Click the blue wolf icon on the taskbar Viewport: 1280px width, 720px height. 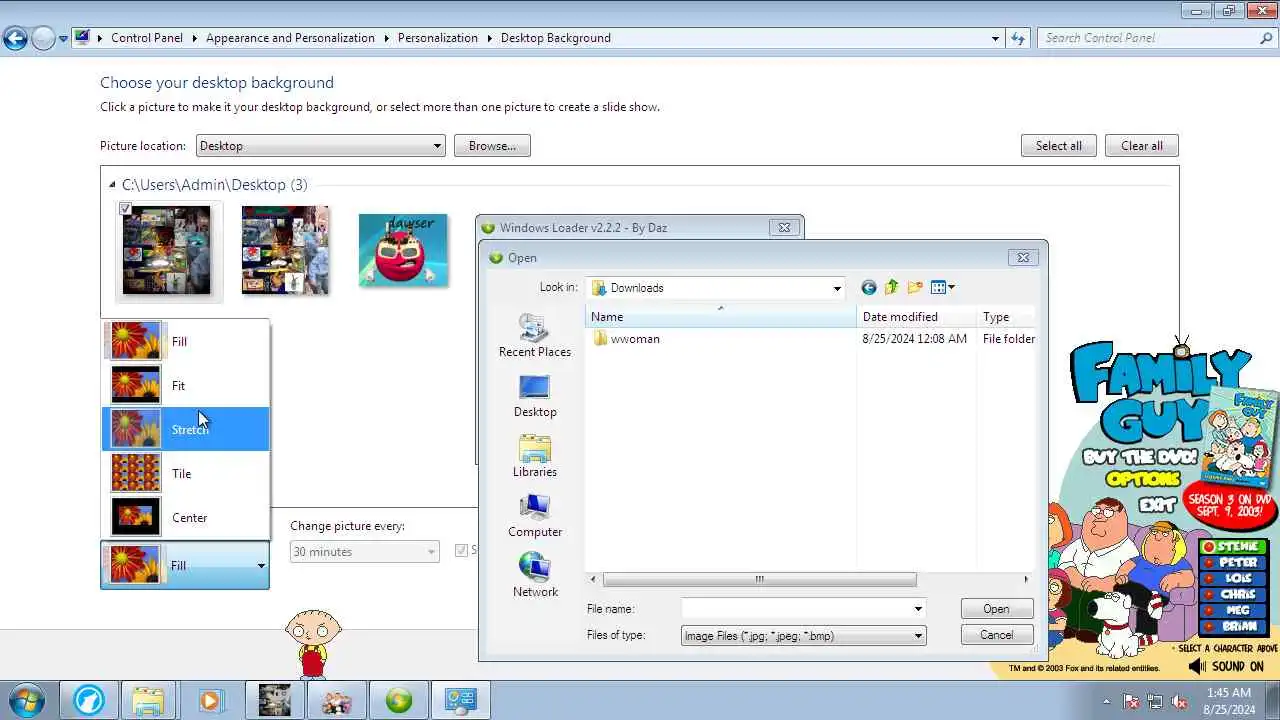coord(88,701)
